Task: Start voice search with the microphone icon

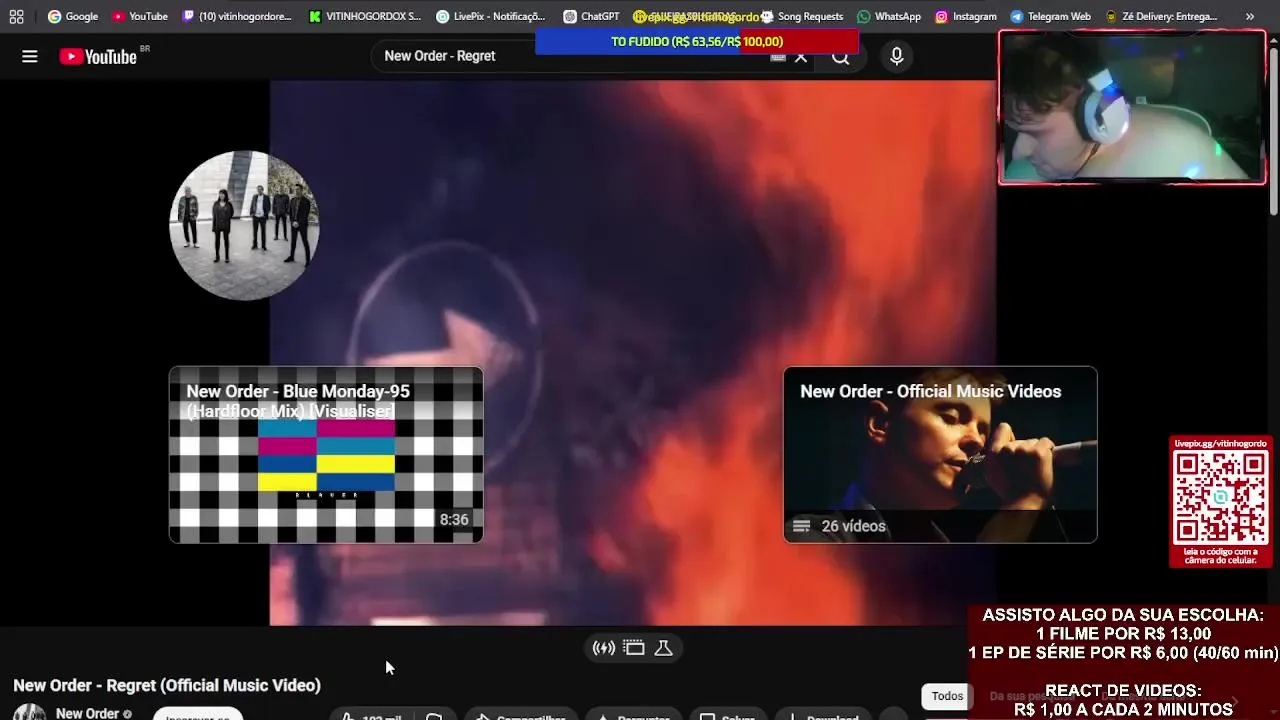Action: 897,57
